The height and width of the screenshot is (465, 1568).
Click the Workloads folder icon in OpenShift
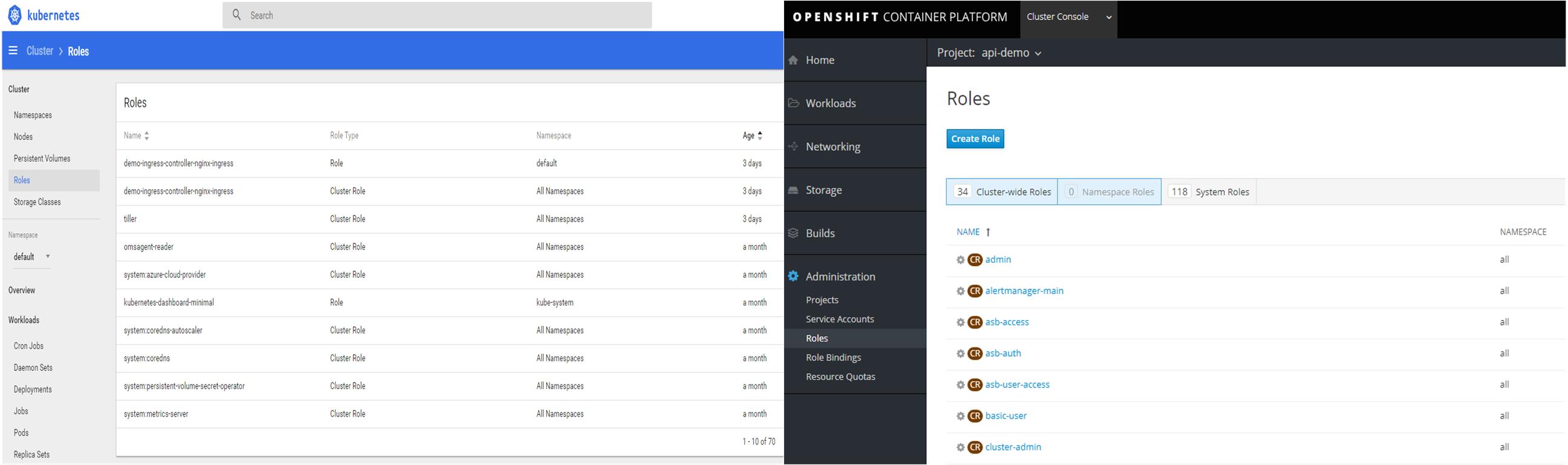coord(793,103)
